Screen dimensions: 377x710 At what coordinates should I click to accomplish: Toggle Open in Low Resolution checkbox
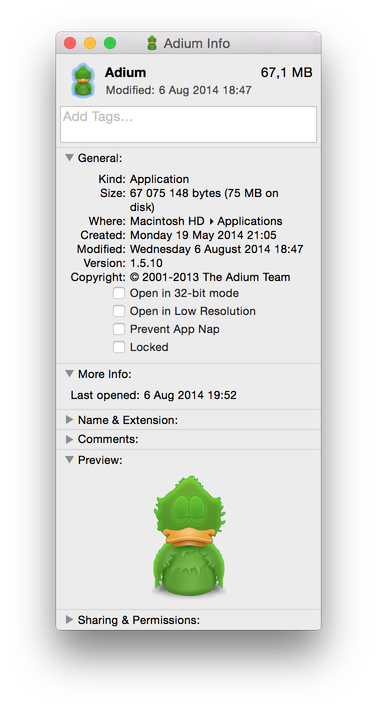tap(119, 311)
